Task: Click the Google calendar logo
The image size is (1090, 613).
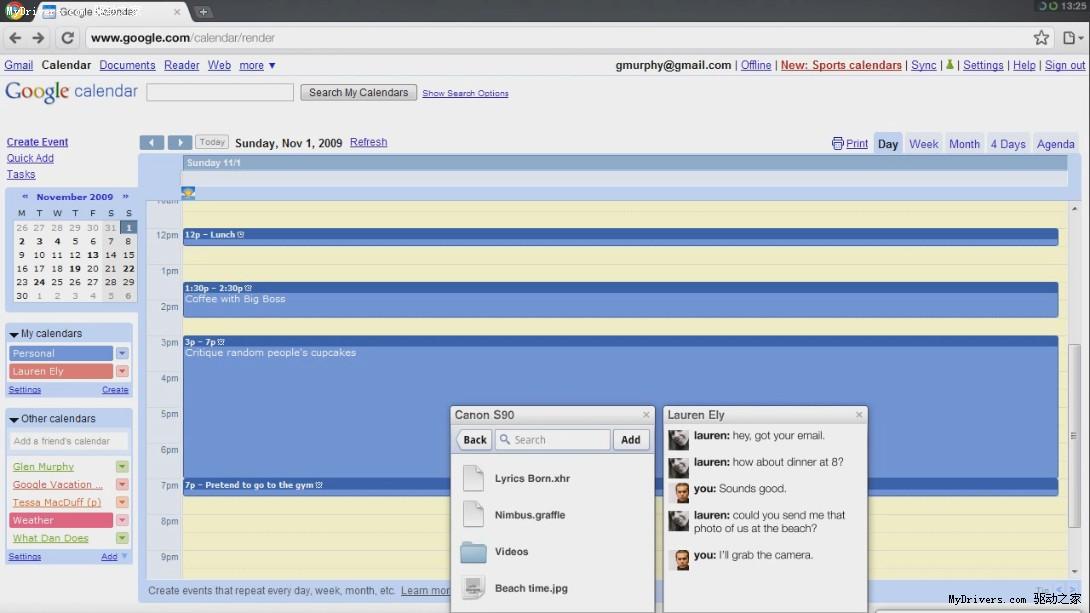Action: pyautogui.click(x=71, y=92)
